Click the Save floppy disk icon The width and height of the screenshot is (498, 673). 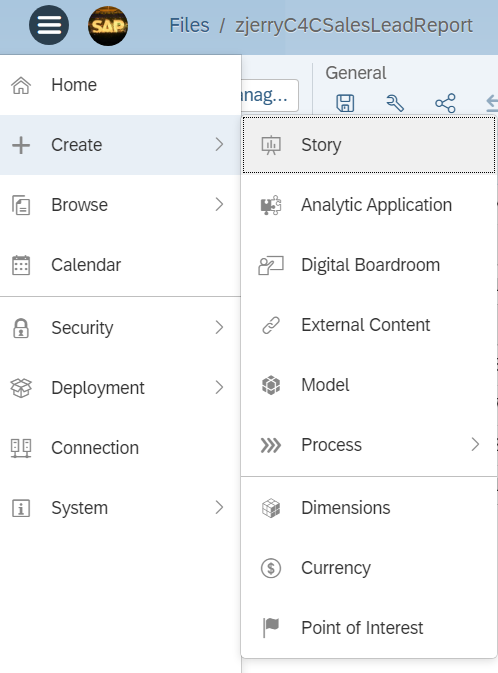tap(345, 103)
